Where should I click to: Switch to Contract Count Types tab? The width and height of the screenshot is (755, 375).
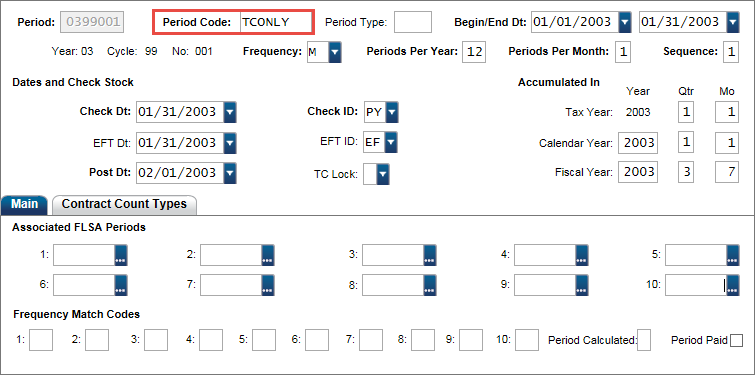(124, 204)
